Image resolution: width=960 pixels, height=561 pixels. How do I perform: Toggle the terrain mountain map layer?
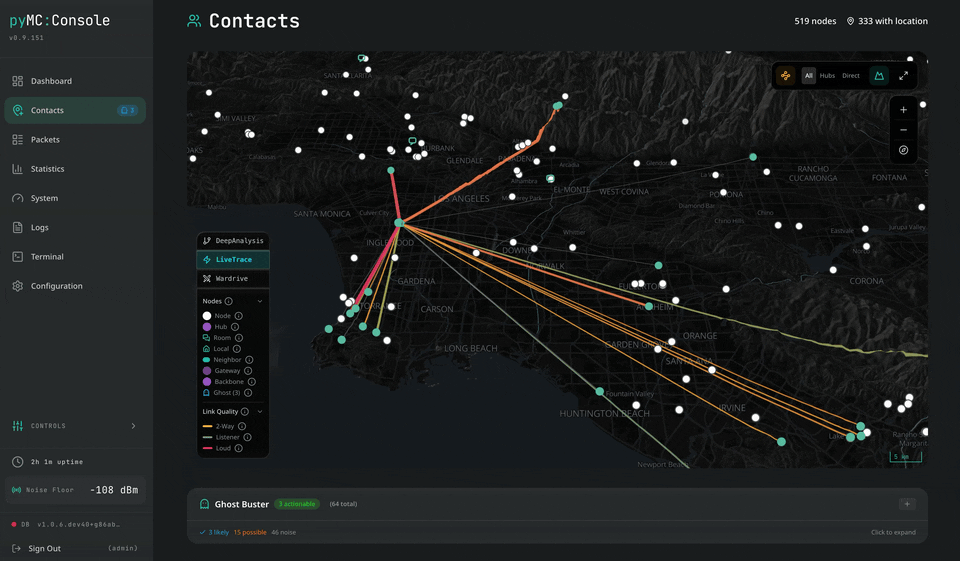[879, 76]
